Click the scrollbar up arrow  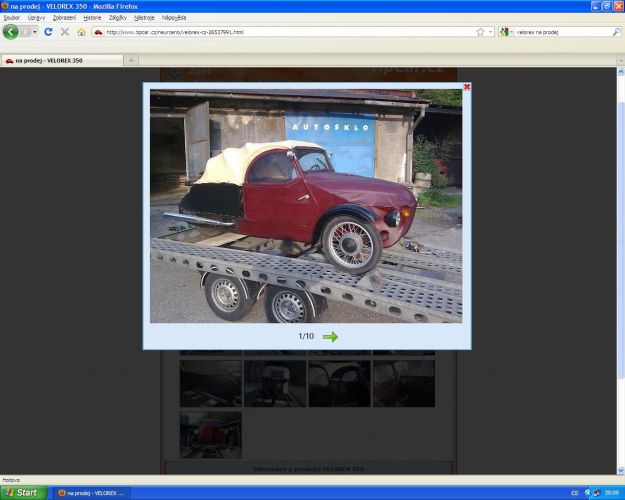click(x=621, y=72)
